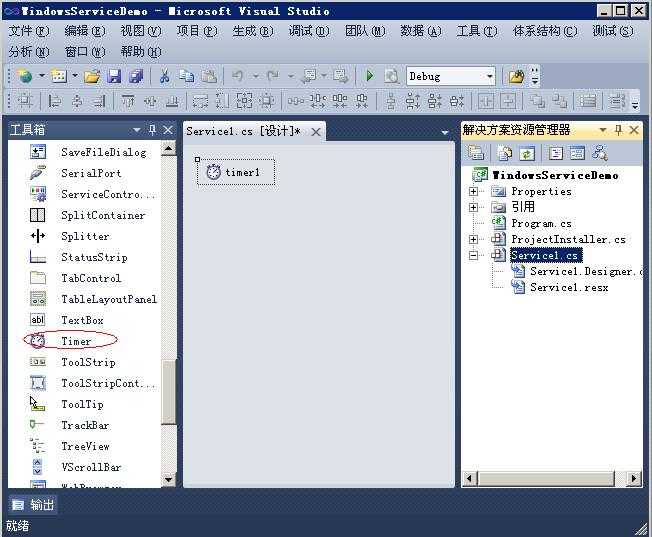The height and width of the screenshot is (537, 652).
Task: Close the Solution Explorer panel
Action: pos(634,130)
